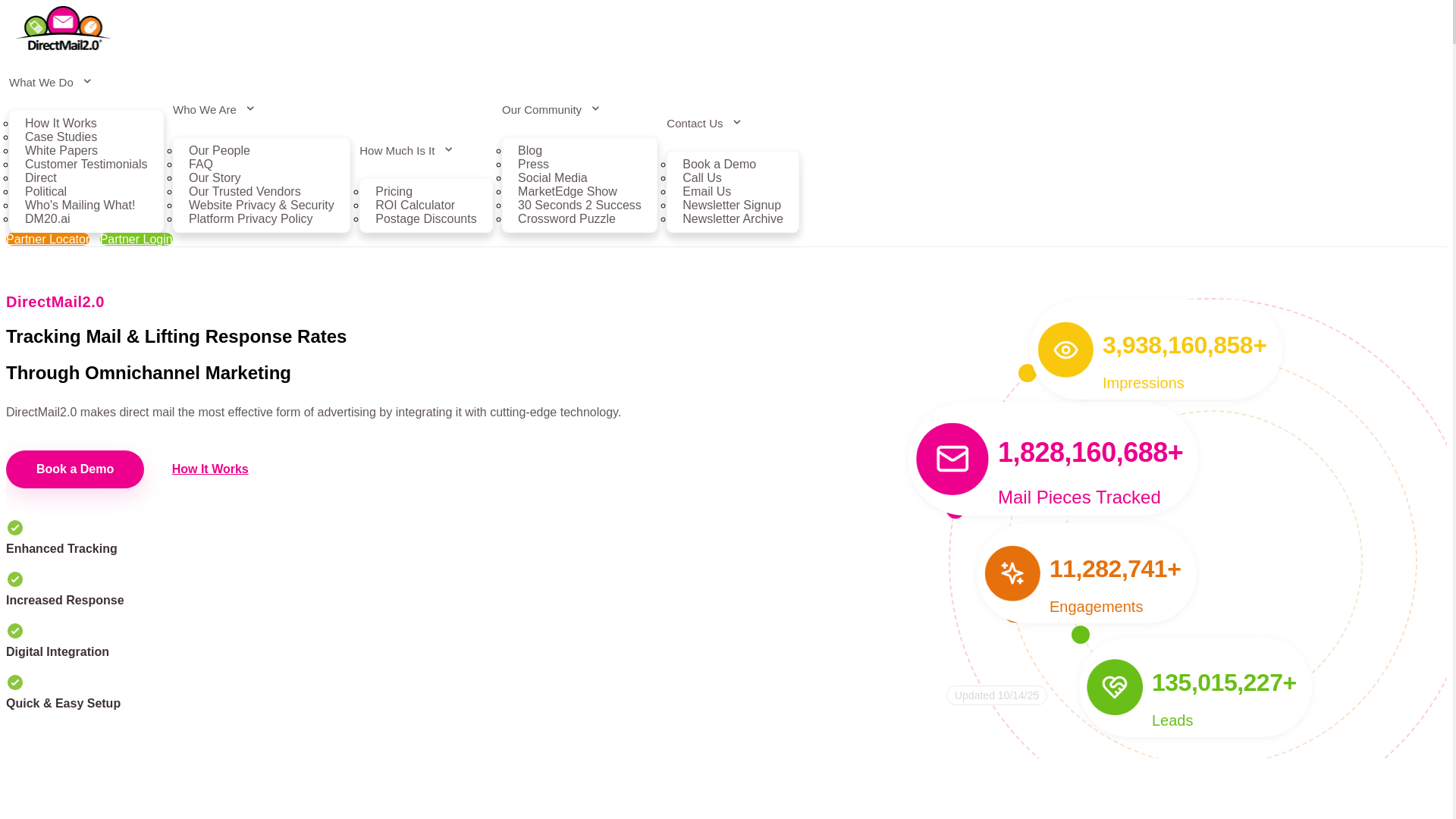Open the FAQ page
Image resolution: width=1456 pixels, height=819 pixels.
(201, 164)
